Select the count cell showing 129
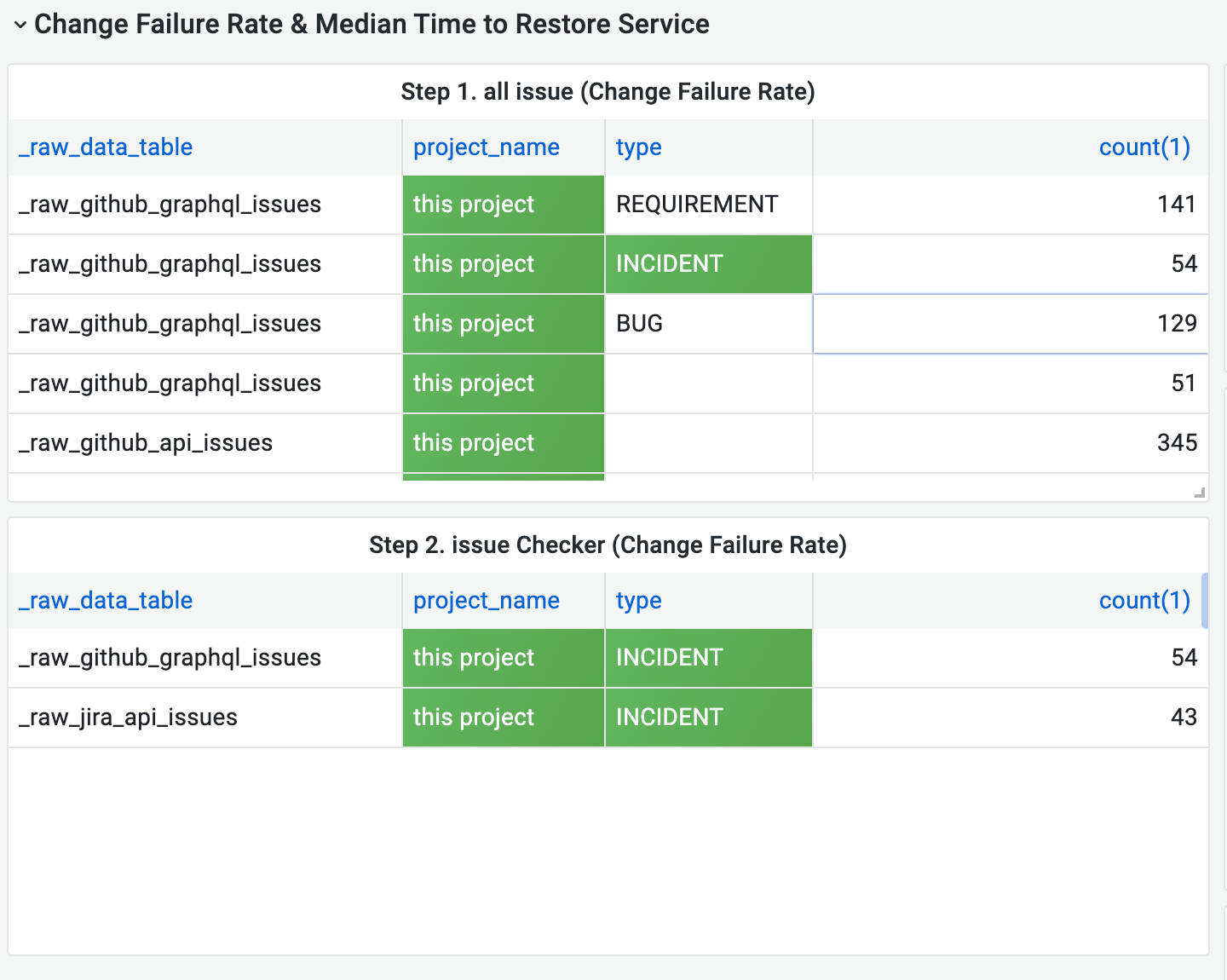Image resolution: width=1227 pixels, height=980 pixels. (1010, 324)
